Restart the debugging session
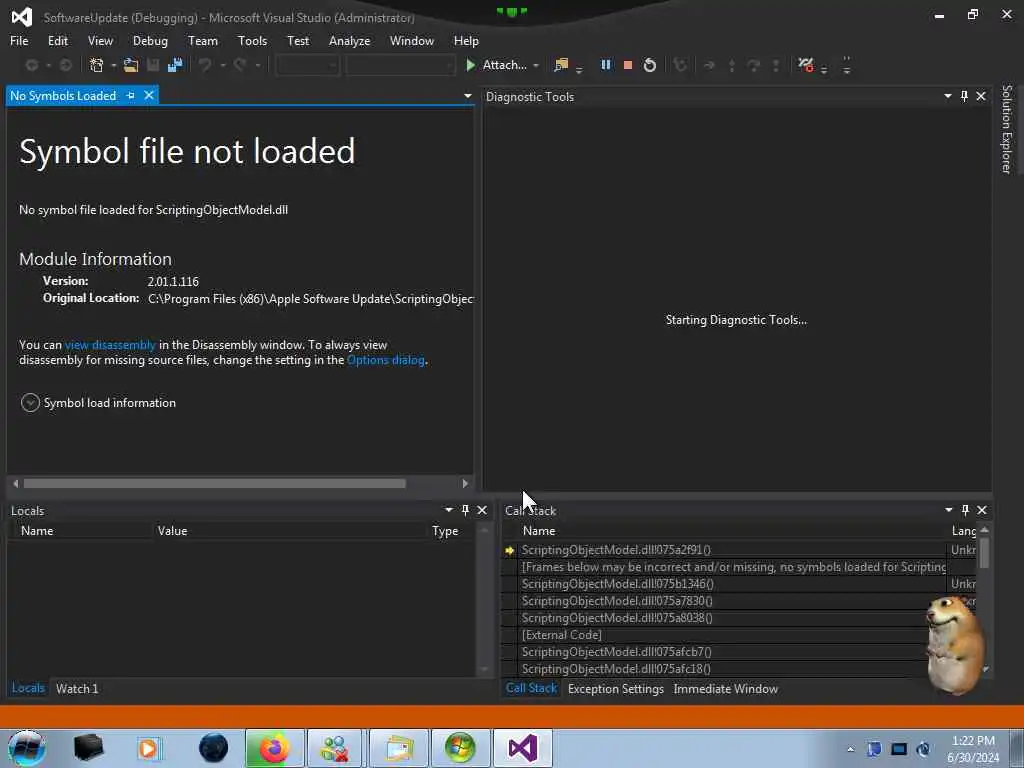 (x=650, y=65)
